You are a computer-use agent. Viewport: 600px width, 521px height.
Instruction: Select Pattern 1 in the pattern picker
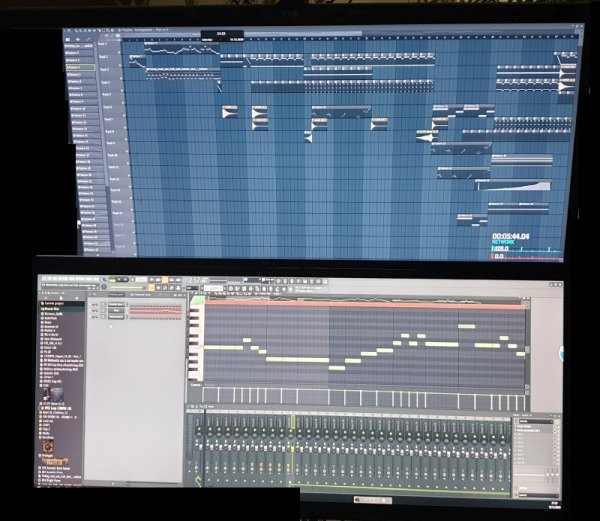tap(78, 47)
